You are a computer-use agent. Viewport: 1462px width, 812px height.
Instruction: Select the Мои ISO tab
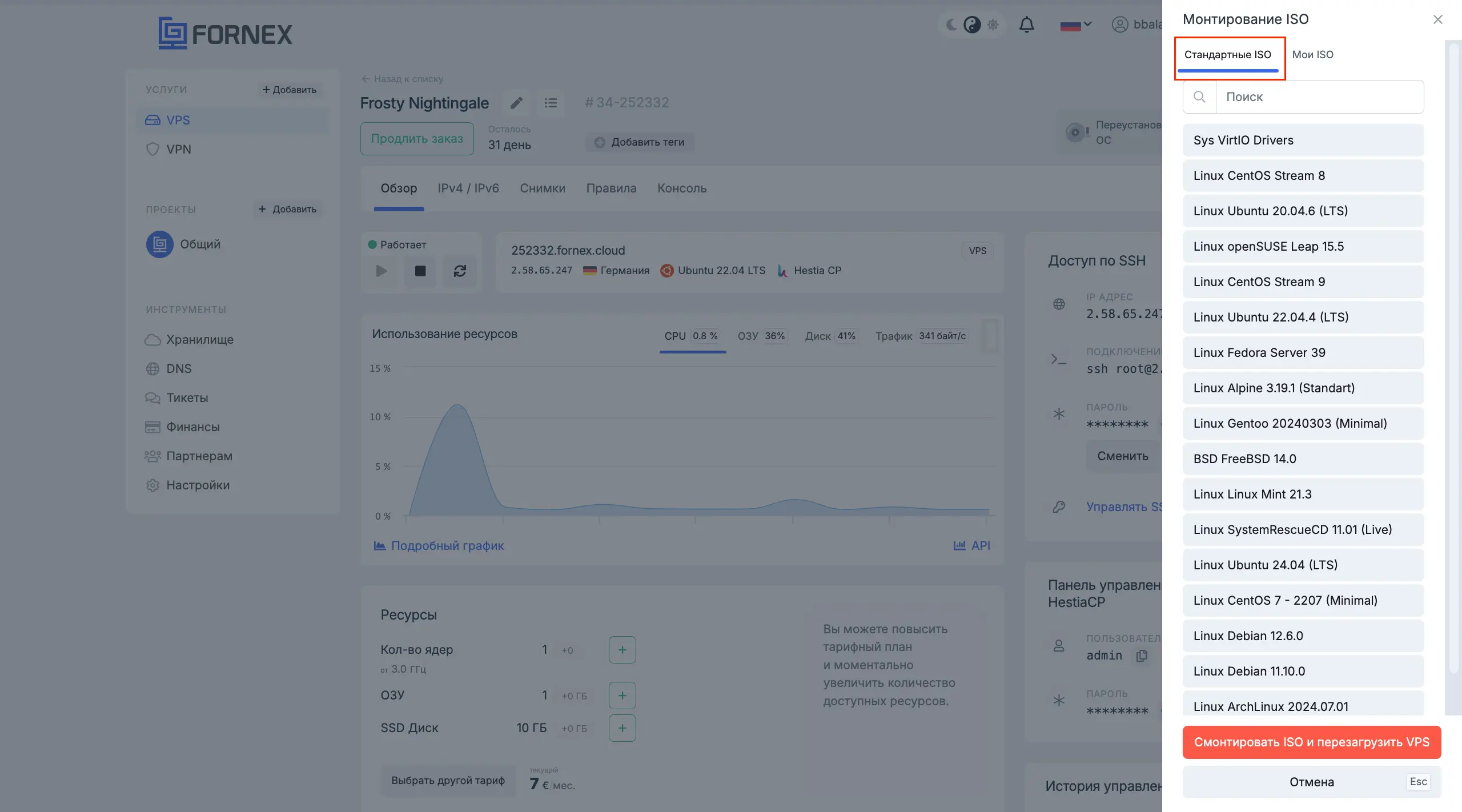tap(1312, 55)
